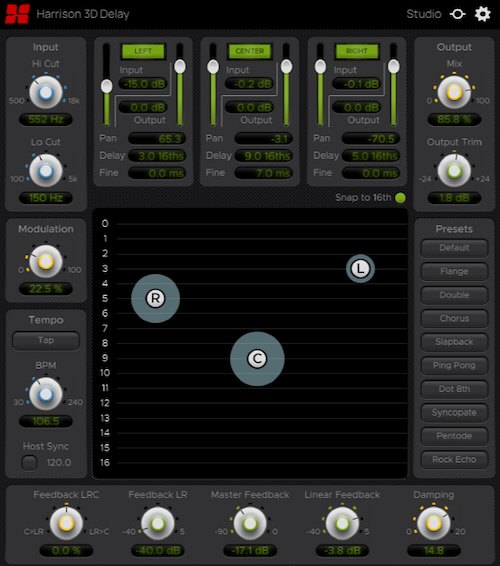This screenshot has width=500, height=566.
Task: Click the Center Delay value field
Action: coord(265,156)
